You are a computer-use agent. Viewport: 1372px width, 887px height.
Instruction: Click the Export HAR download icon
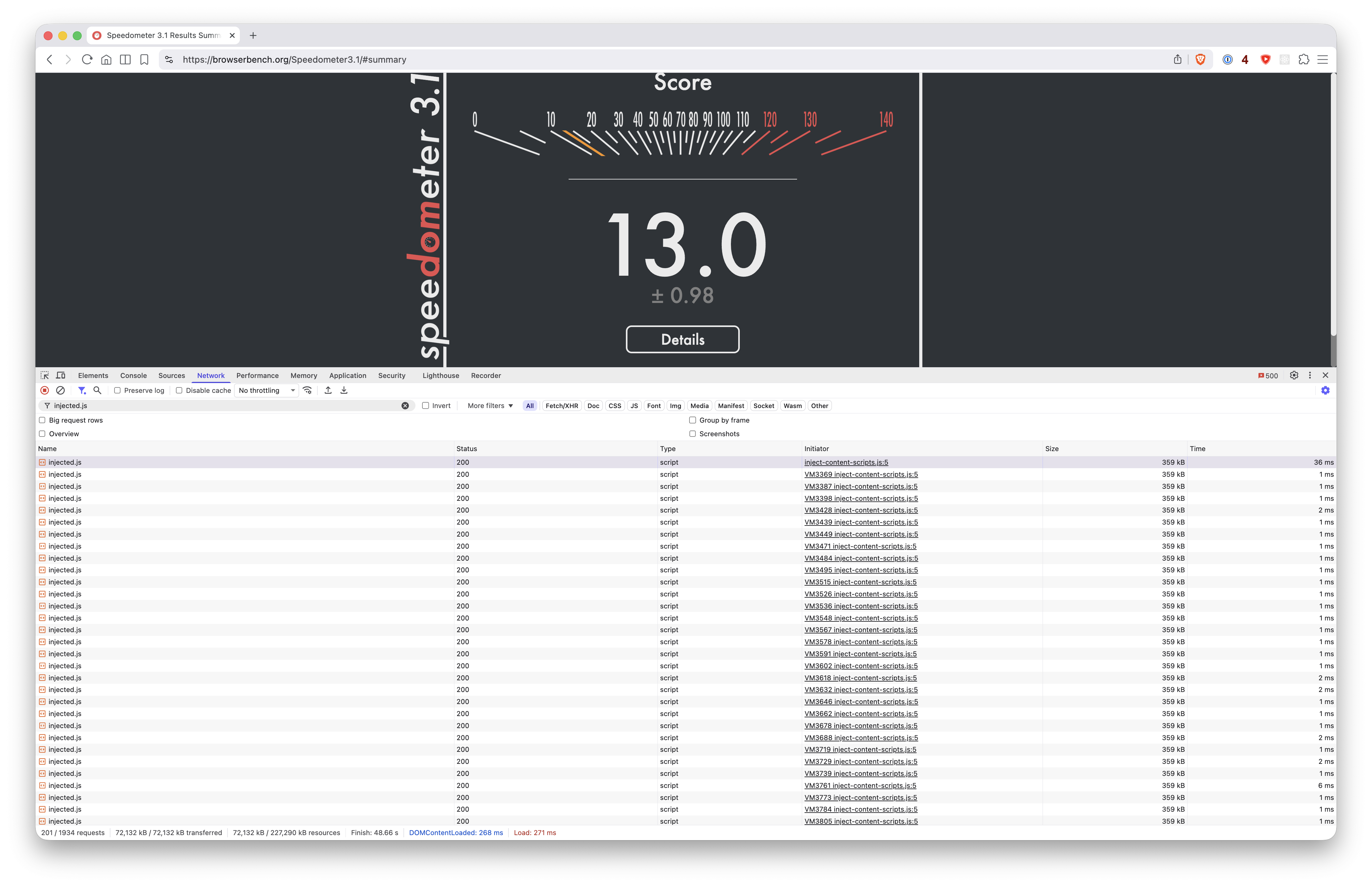(344, 391)
